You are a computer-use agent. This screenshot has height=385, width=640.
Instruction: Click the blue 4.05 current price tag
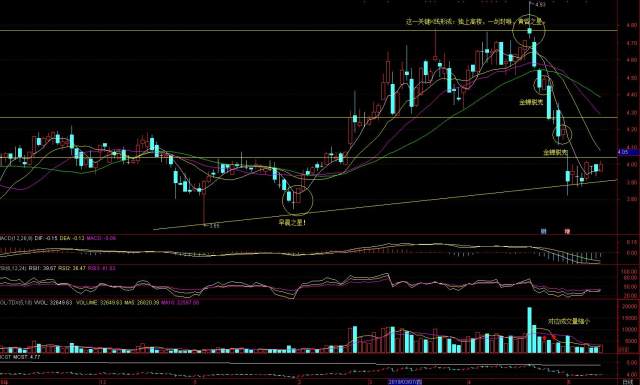click(628, 152)
